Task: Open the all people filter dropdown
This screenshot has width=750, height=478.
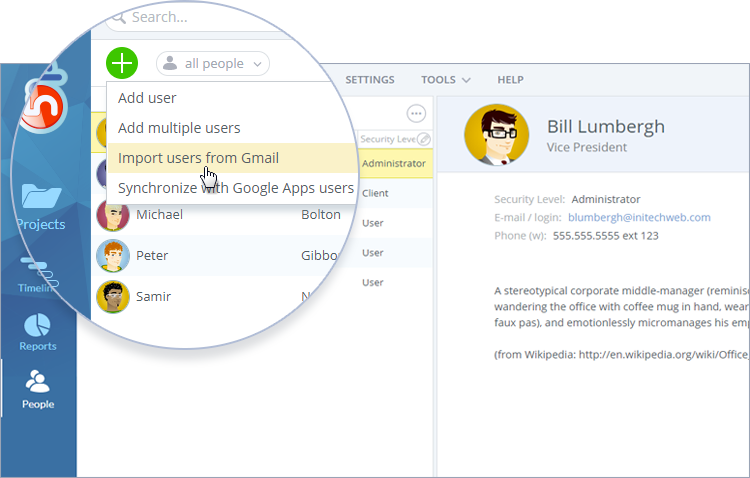Action: (213, 64)
